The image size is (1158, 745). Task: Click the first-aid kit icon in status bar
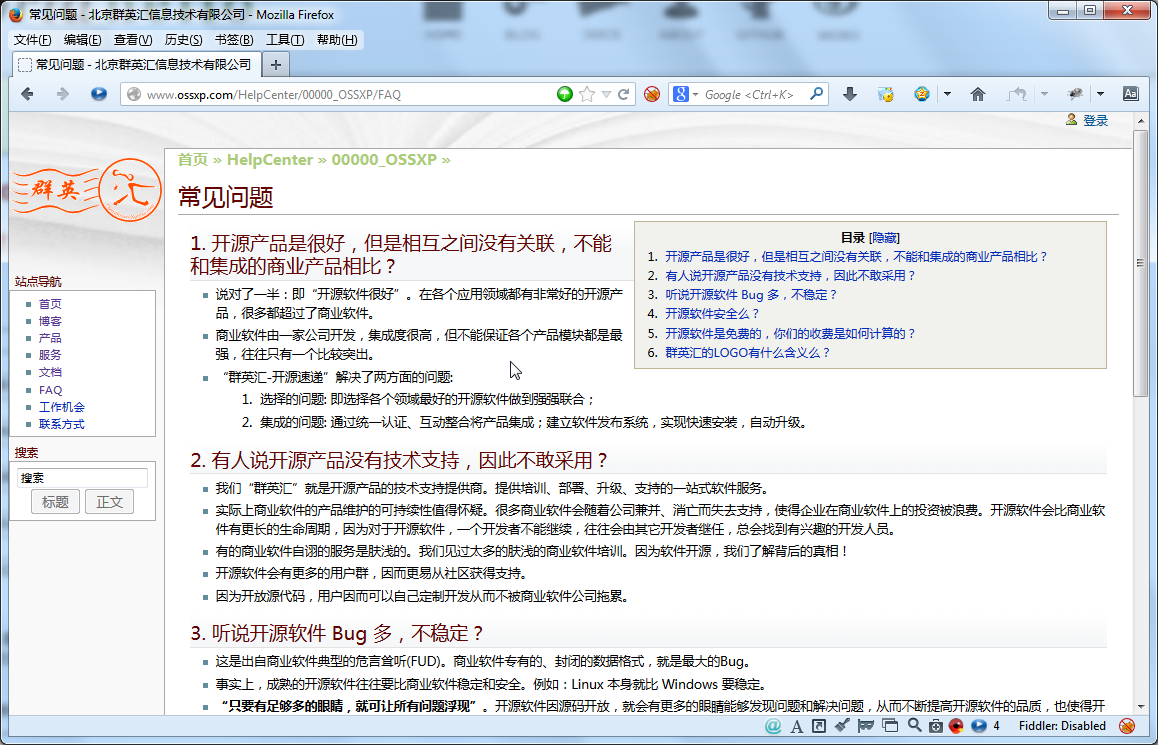pyautogui.click(x=936, y=726)
